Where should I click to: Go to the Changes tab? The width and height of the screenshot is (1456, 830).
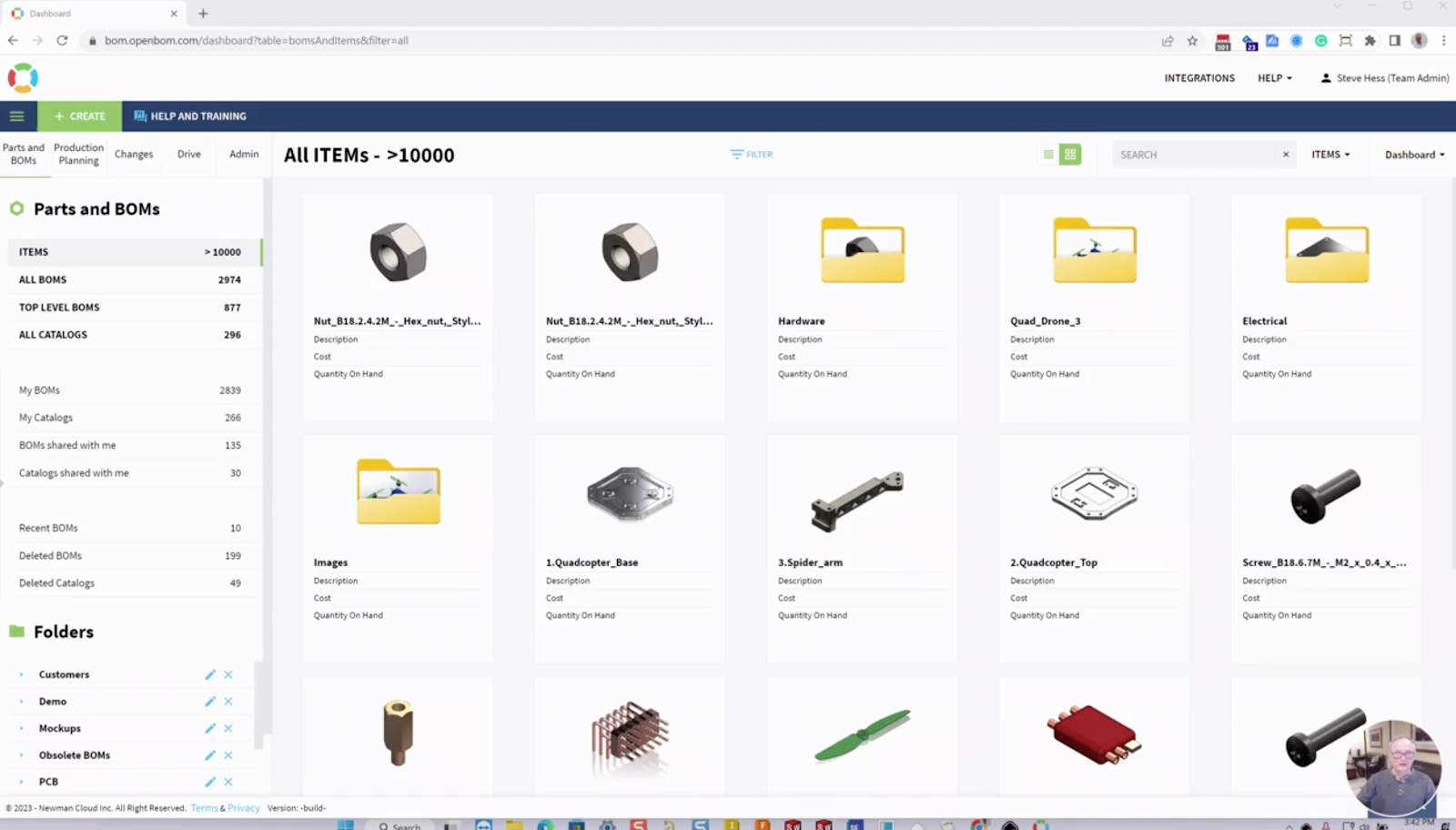(134, 155)
